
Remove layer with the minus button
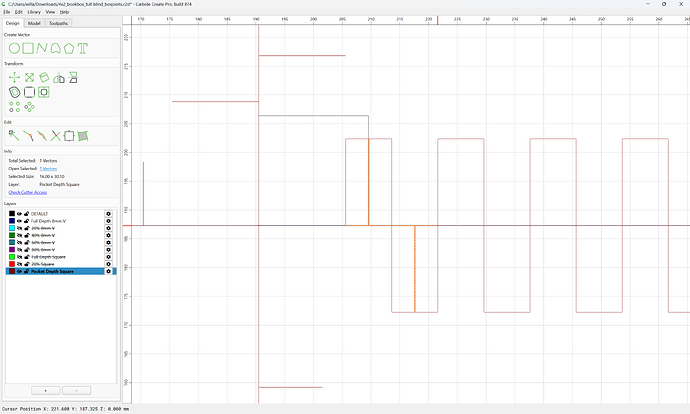click(x=77, y=391)
